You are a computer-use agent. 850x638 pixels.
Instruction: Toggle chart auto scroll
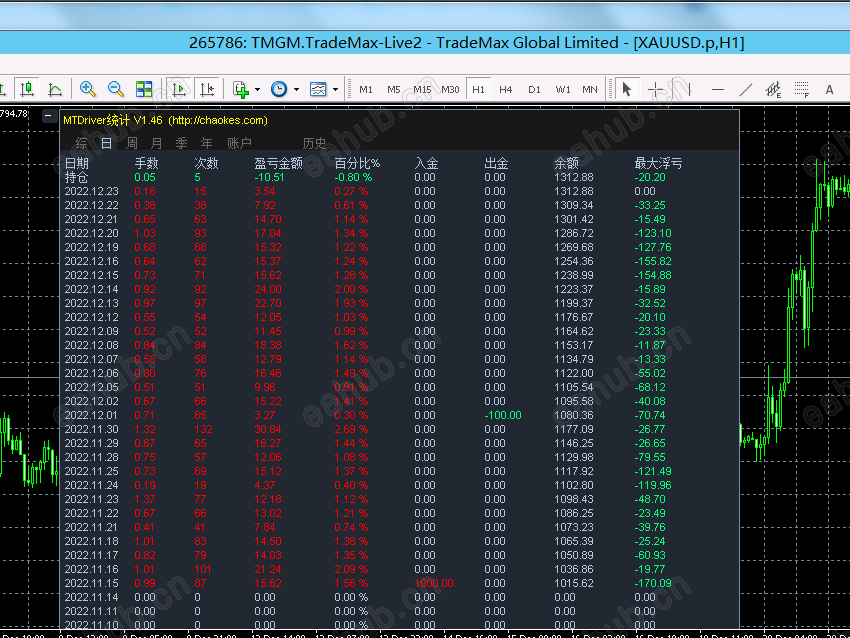click(x=178, y=88)
